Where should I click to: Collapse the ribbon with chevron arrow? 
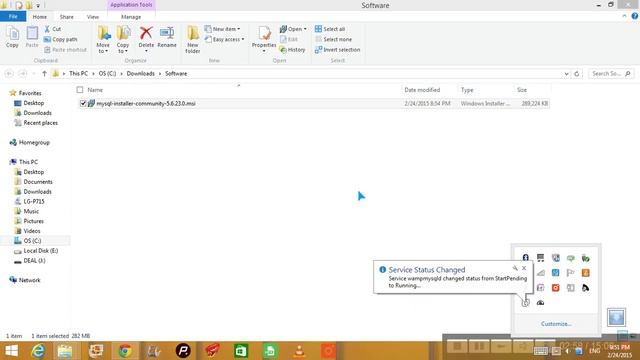[x=624, y=16]
